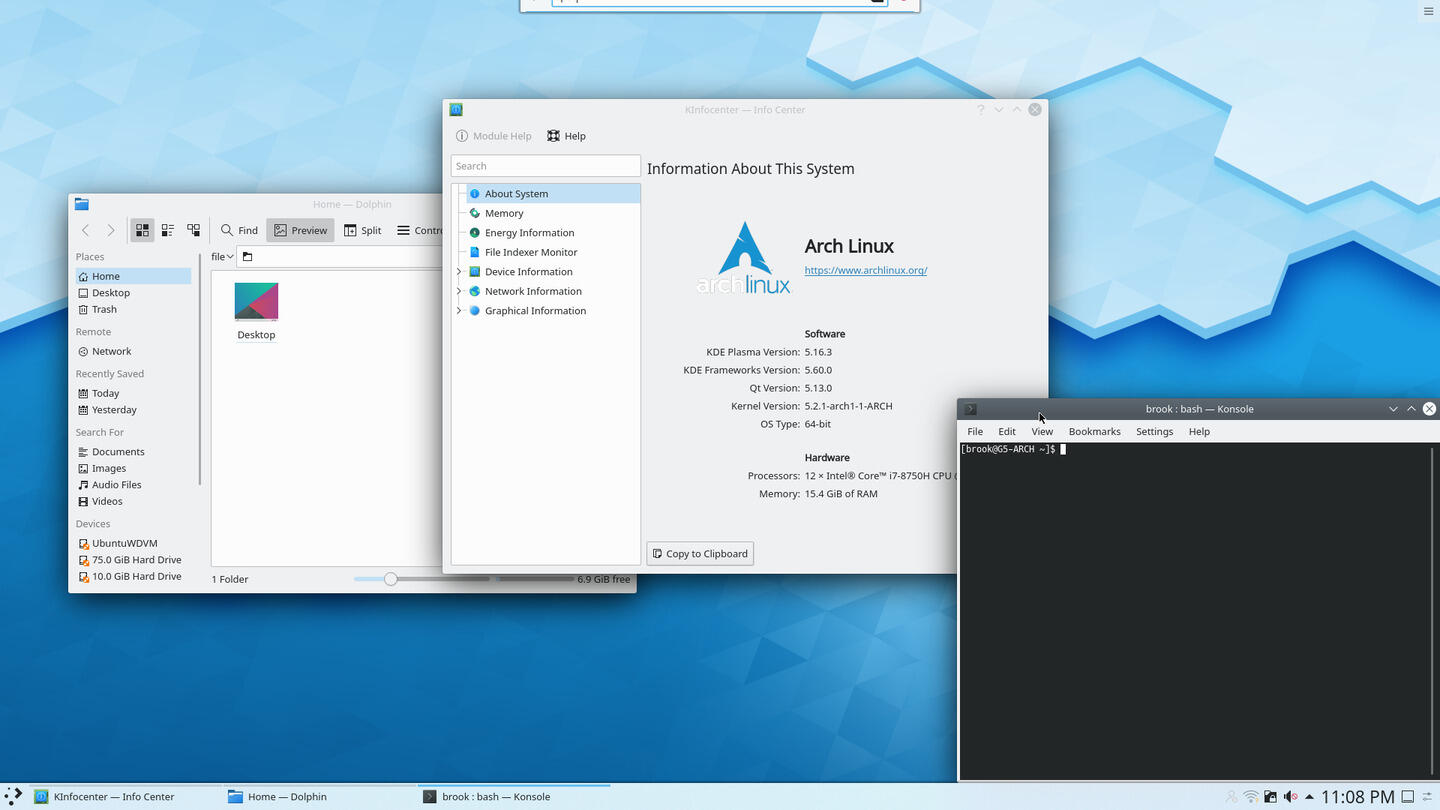
Task: Toggle Preview in Dolphin toolbar
Action: point(300,230)
